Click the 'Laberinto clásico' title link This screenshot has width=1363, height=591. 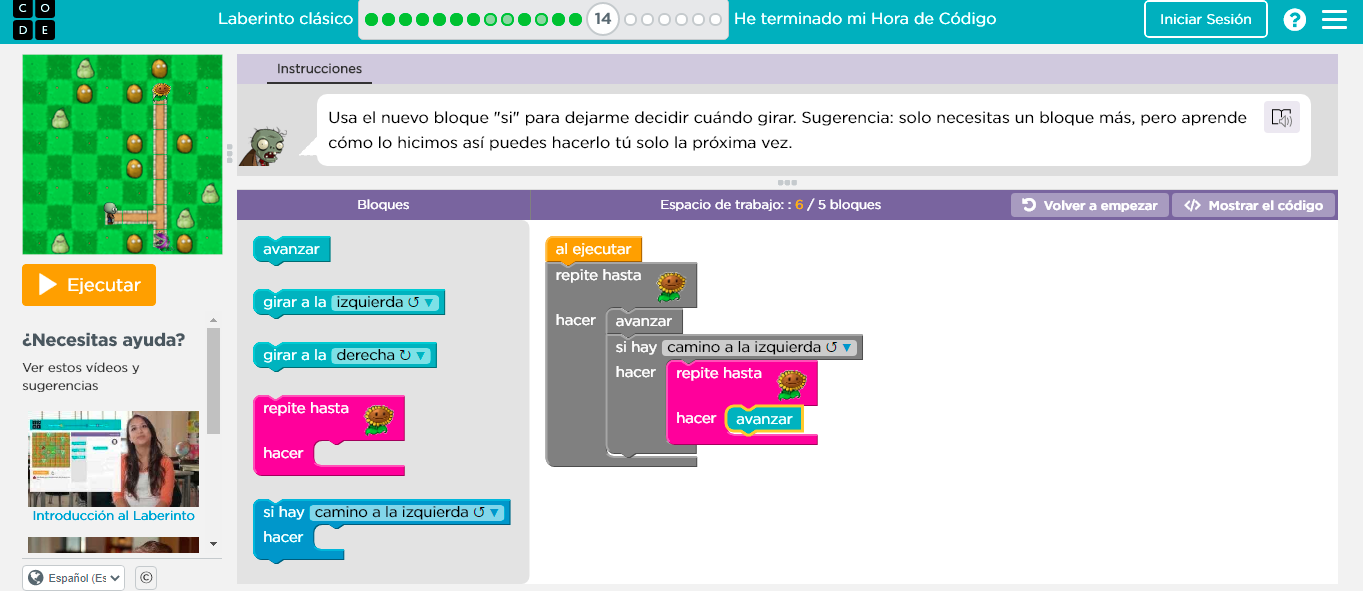click(x=285, y=19)
